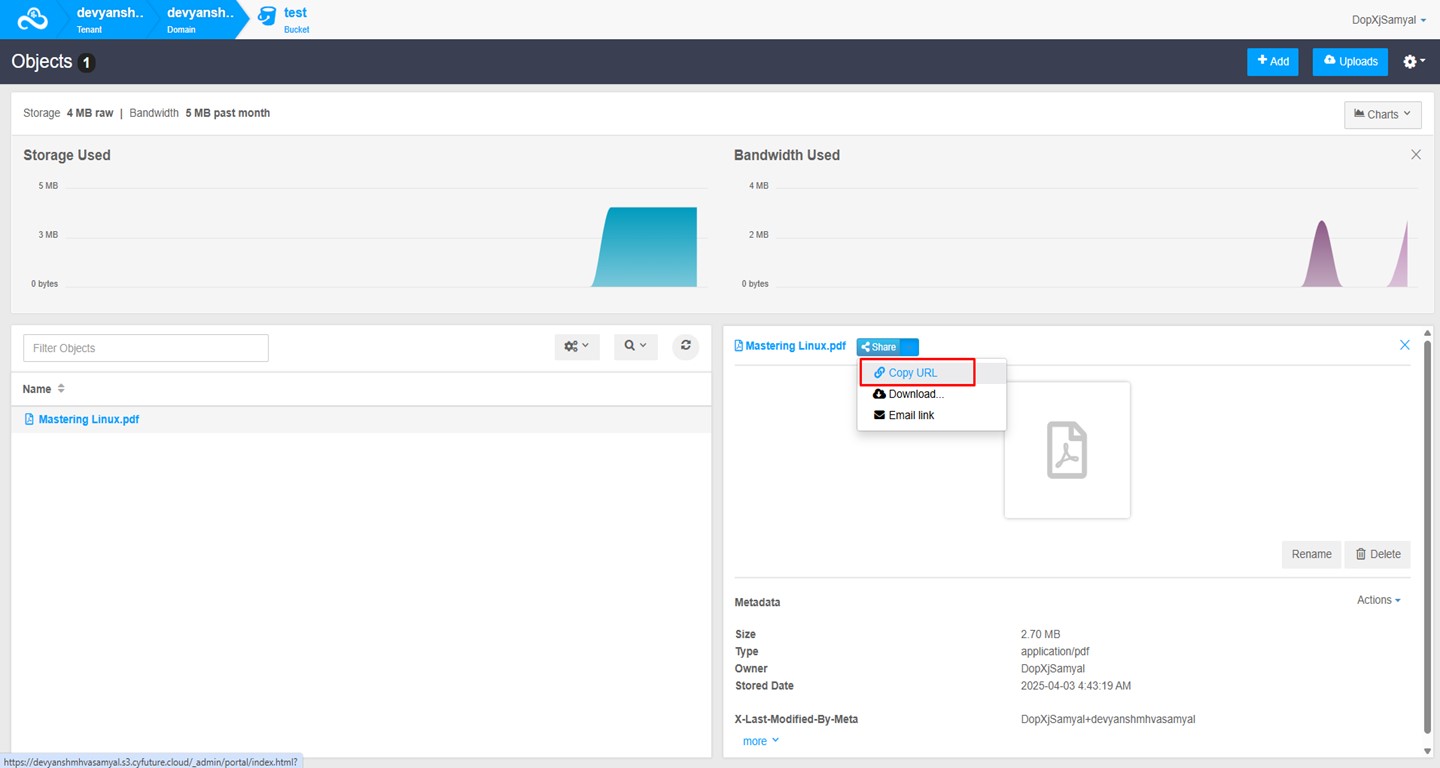1440x768 pixels.
Task: Open the gear settings menu in header
Action: pos(1413,62)
